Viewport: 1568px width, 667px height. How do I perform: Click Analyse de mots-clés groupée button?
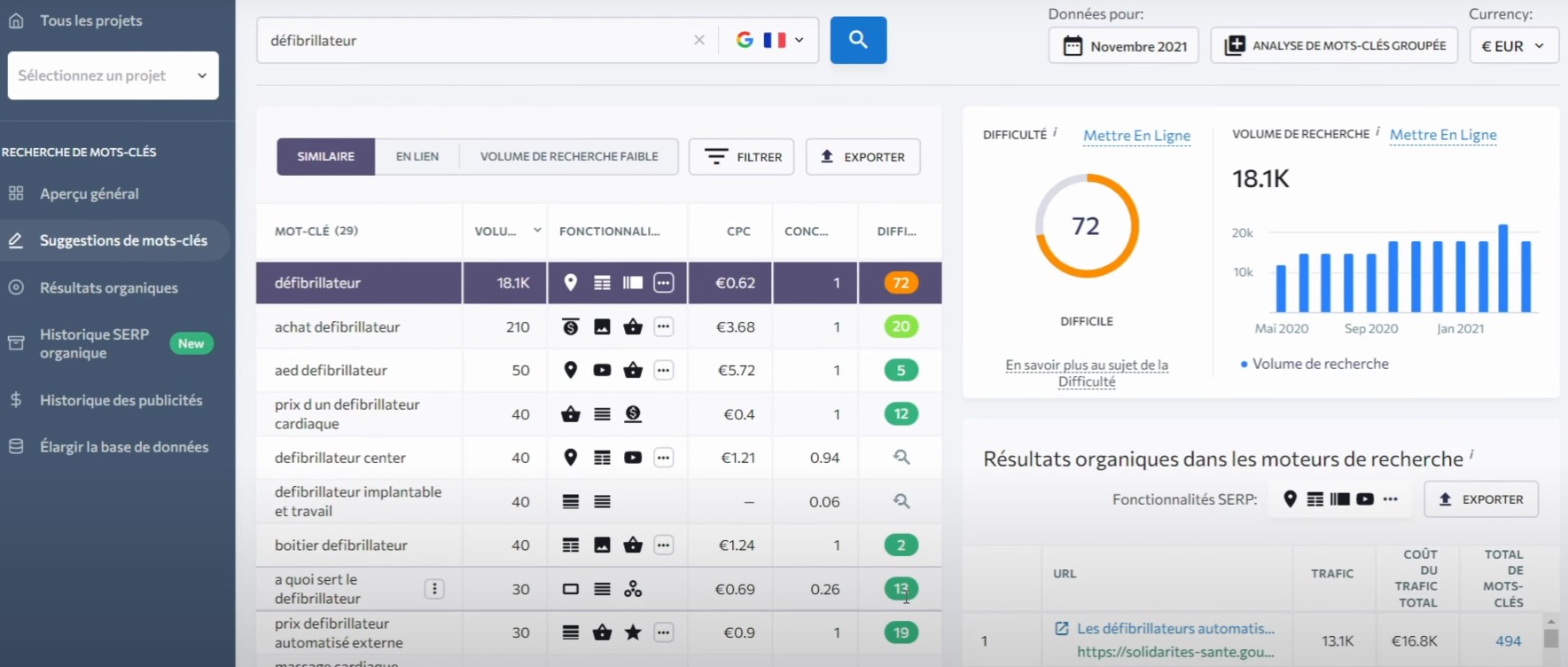[x=1334, y=46]
